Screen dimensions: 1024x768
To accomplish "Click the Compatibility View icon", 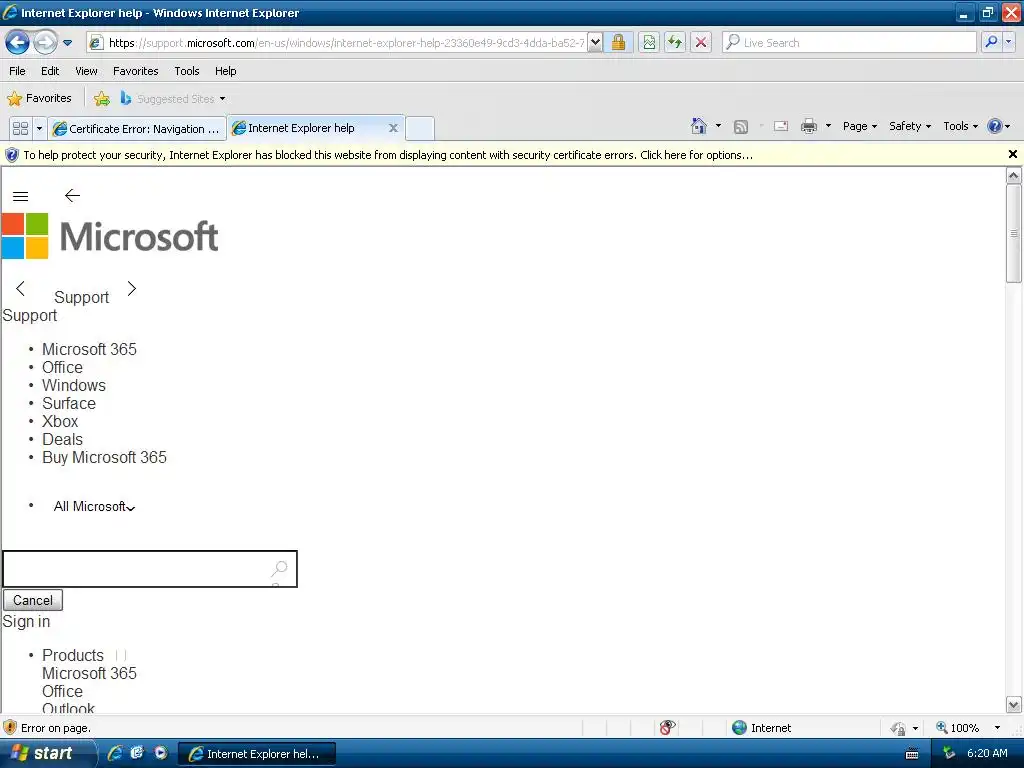I will pyautogui.click(x=648, y=42).
